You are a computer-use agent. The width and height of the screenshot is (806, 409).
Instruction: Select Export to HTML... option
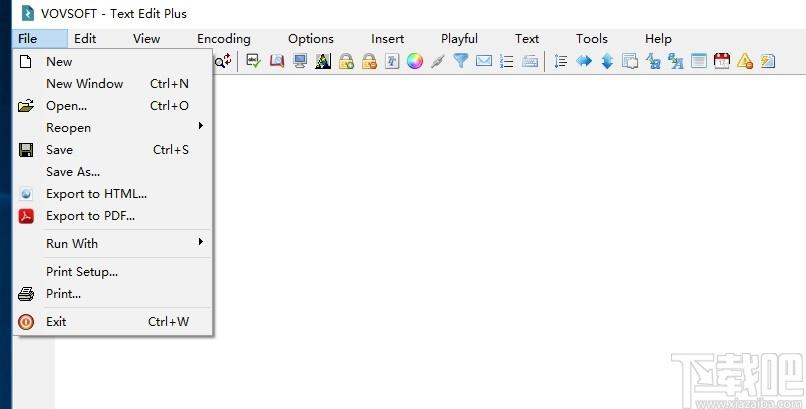[112, 194]
